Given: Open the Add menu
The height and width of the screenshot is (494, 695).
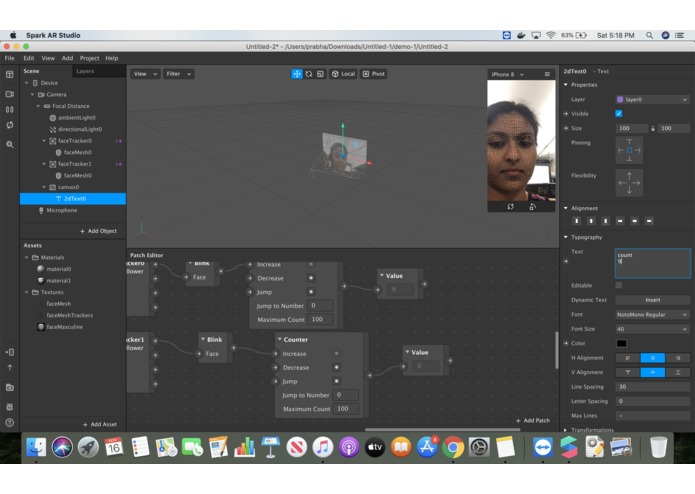Looking at the screenshot, I should pyautogui.click(x=67, y=58).
